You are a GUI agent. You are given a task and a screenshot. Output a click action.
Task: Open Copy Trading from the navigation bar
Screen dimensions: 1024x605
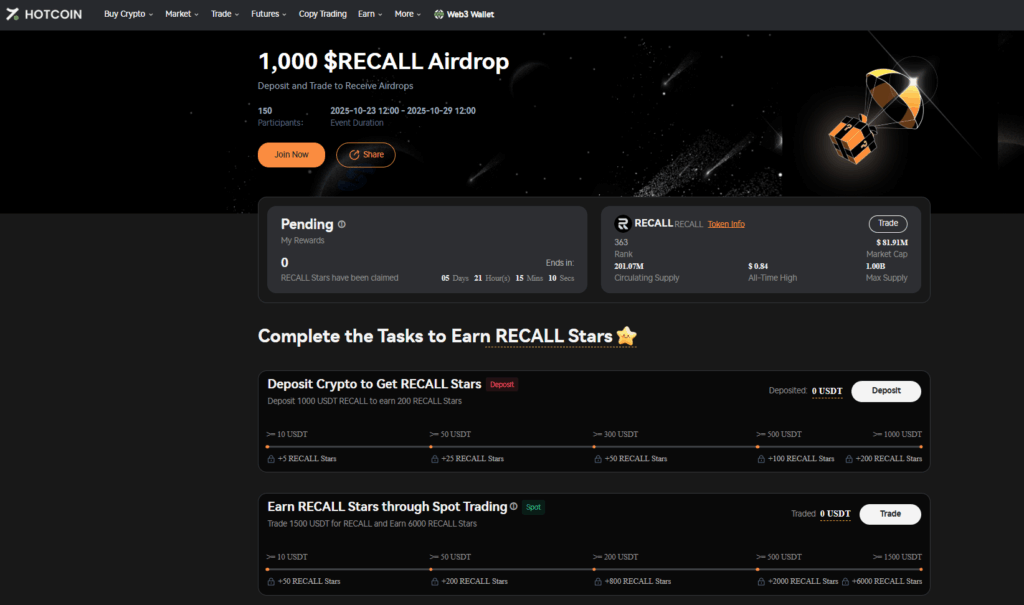point(323,14)
